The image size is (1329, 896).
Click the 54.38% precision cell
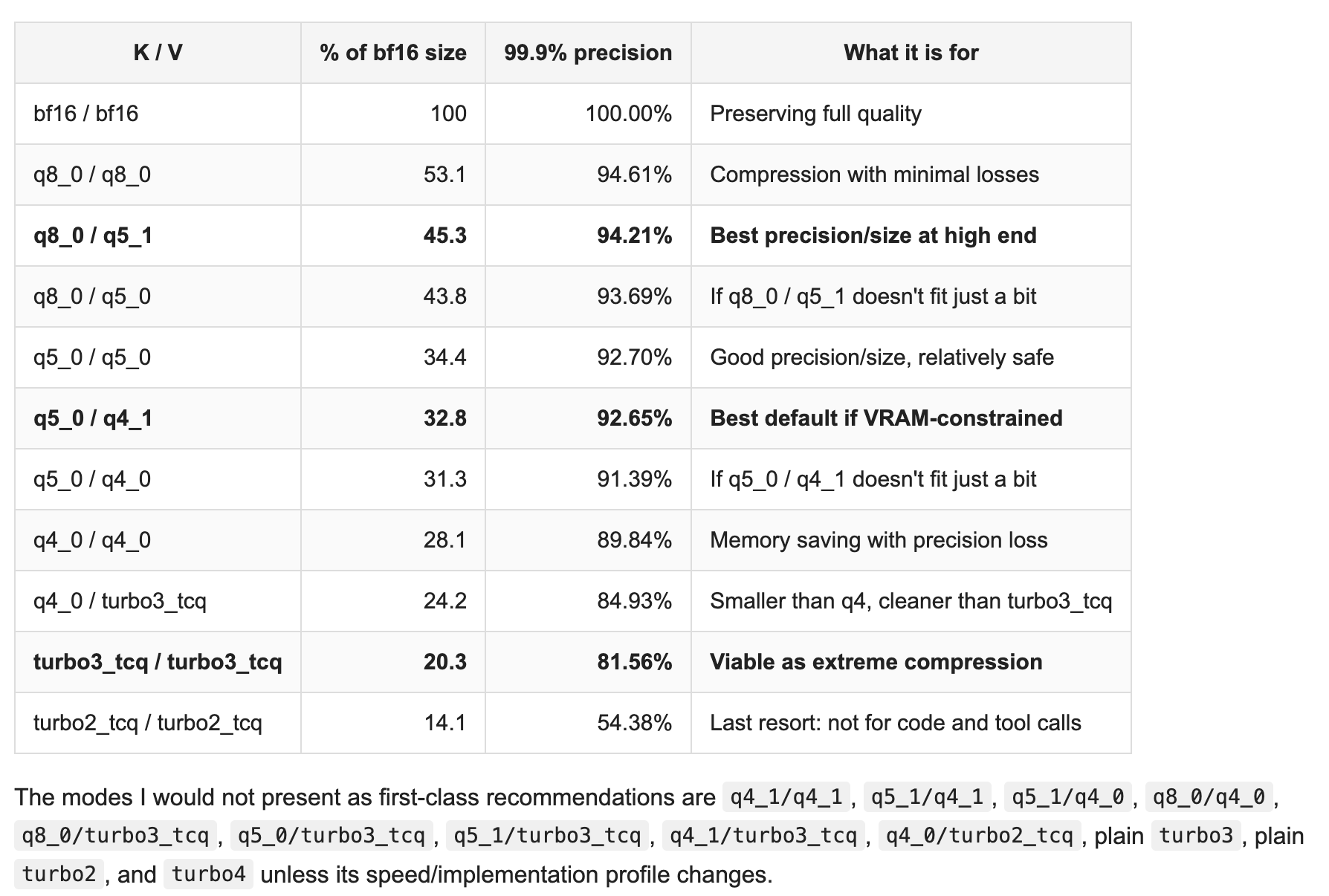point(634,723)
